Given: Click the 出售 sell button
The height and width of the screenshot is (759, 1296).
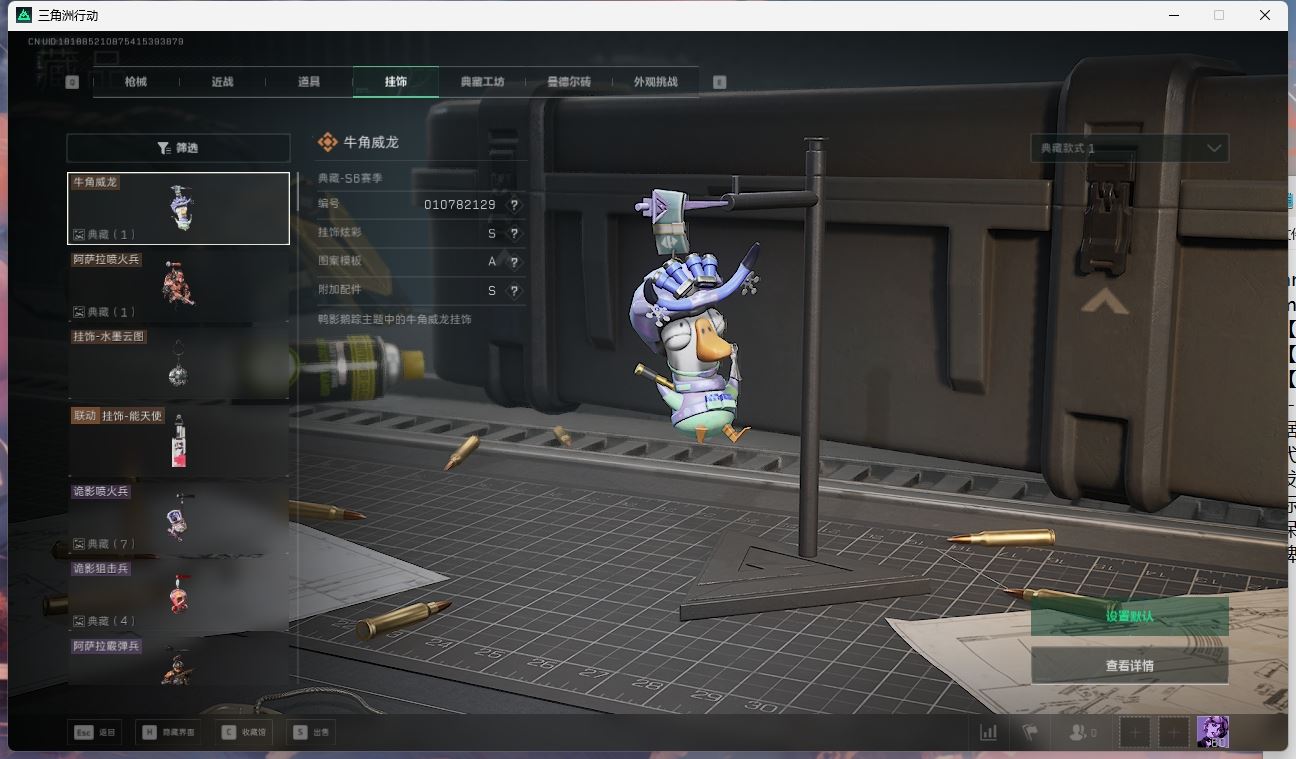Looking at the screenshot, I should 310,733.
